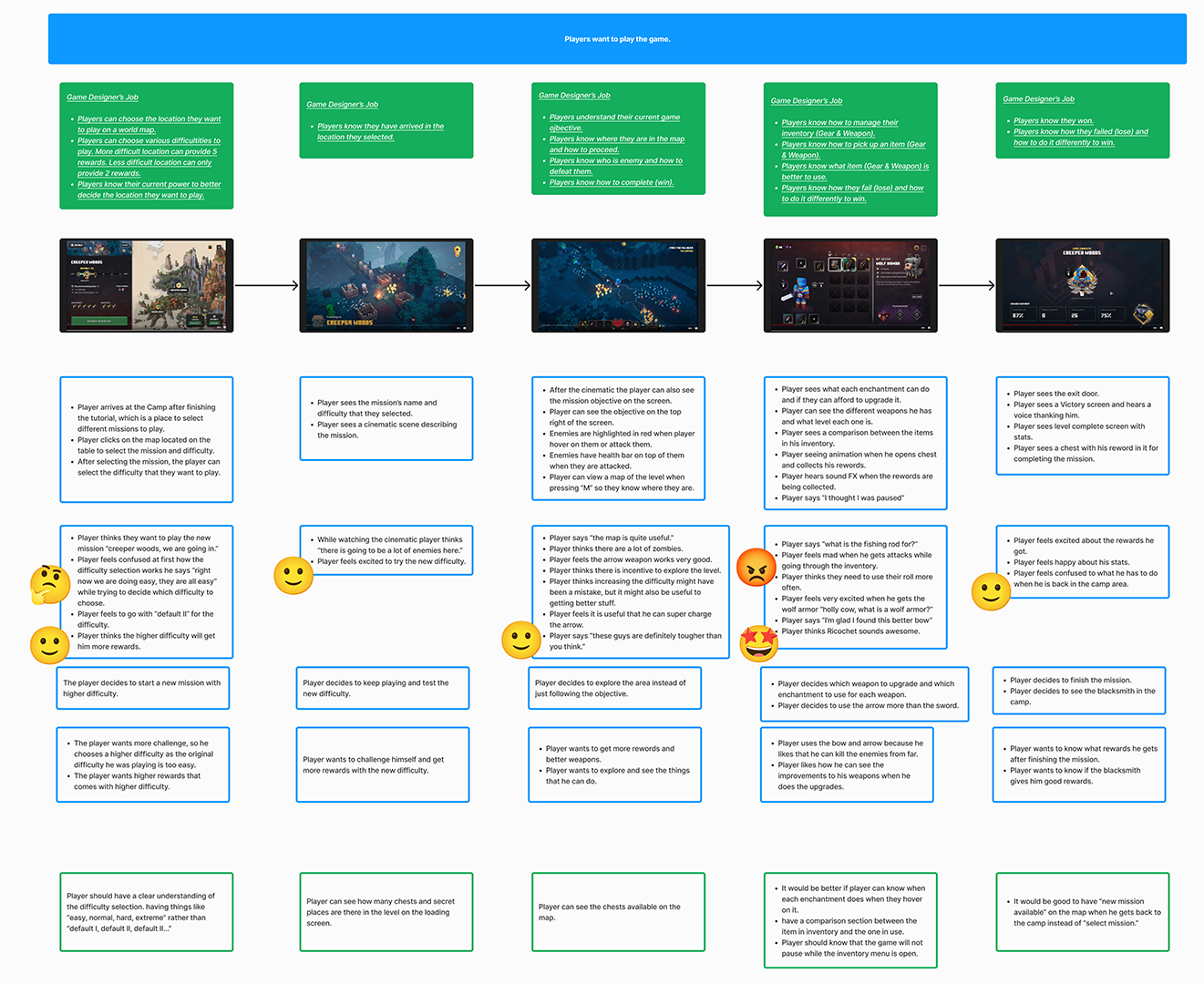Select the inventory screen screenshot
1204x984 pixels.
(x=849, y=285)
